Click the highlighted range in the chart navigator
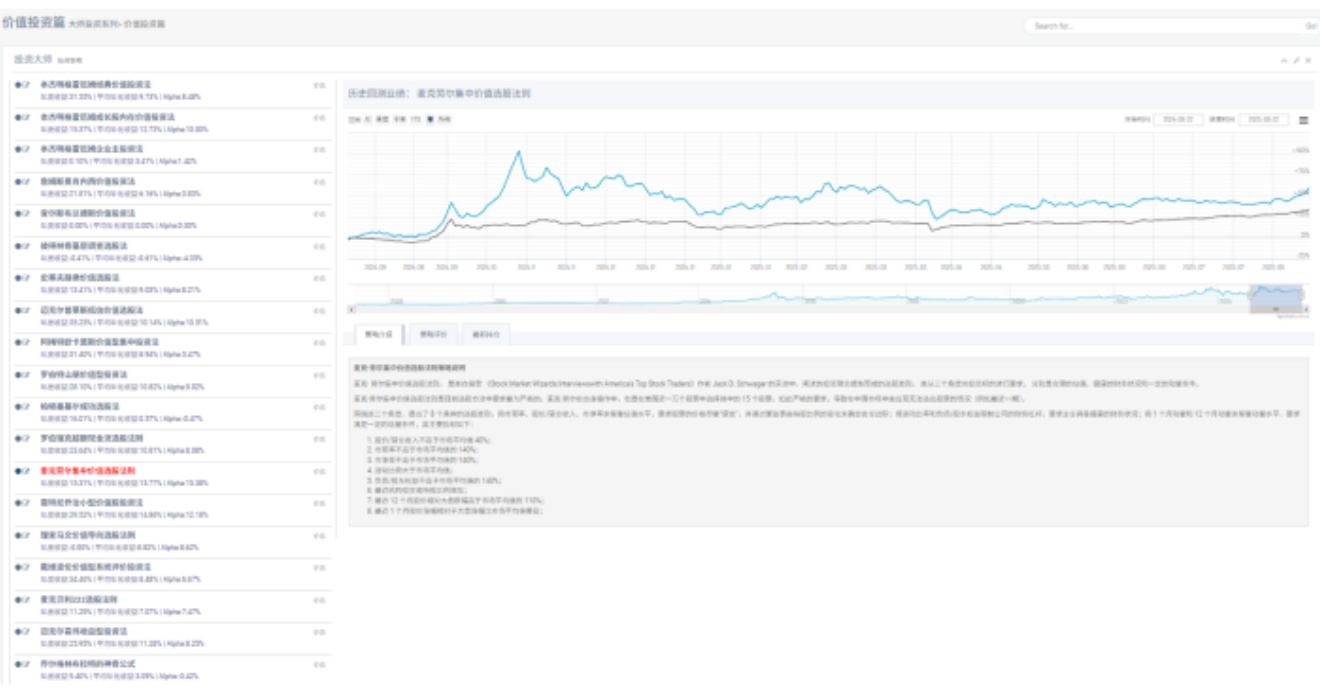This screenshot has width=1320, height=699. point(1276,297)
